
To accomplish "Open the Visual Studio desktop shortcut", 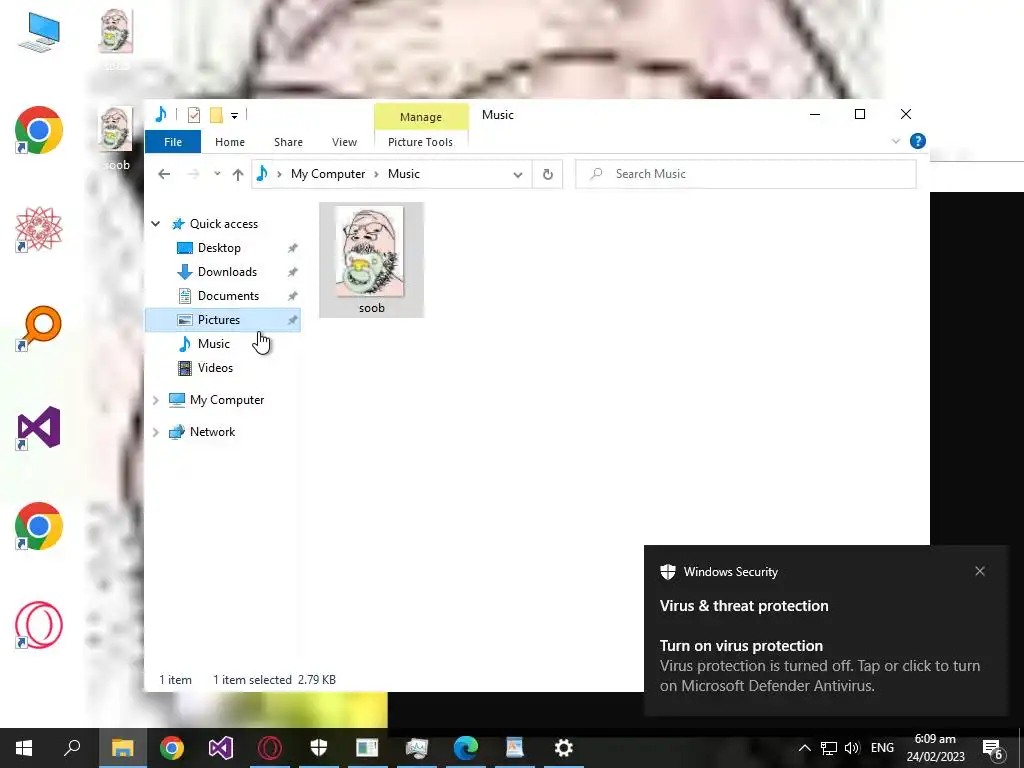I will point(39,428).
